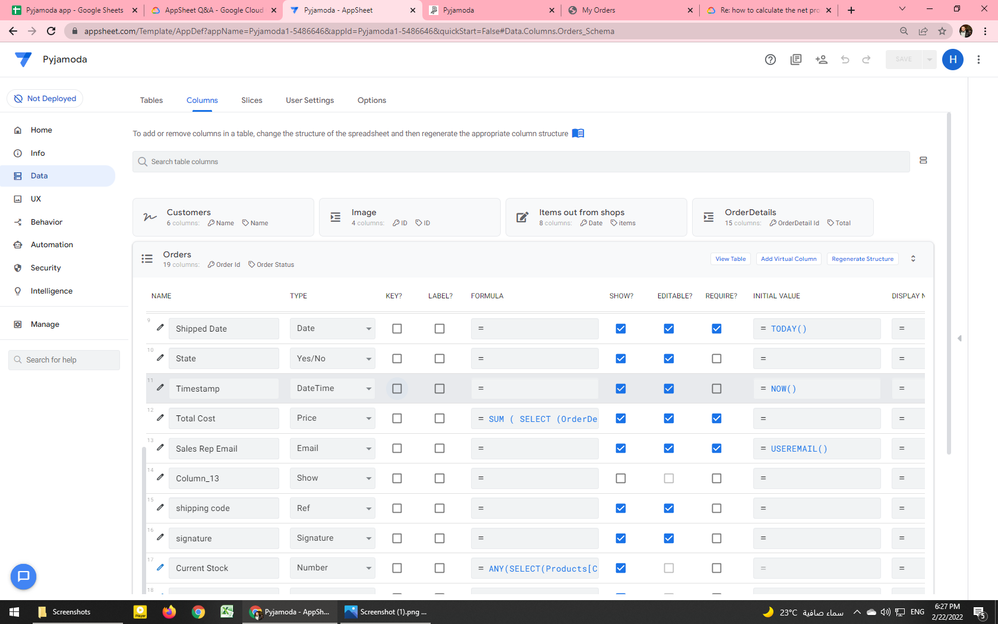Screen dimensions: 998x624
Task: Open the Options tab
Action: [x=372, y=100]
